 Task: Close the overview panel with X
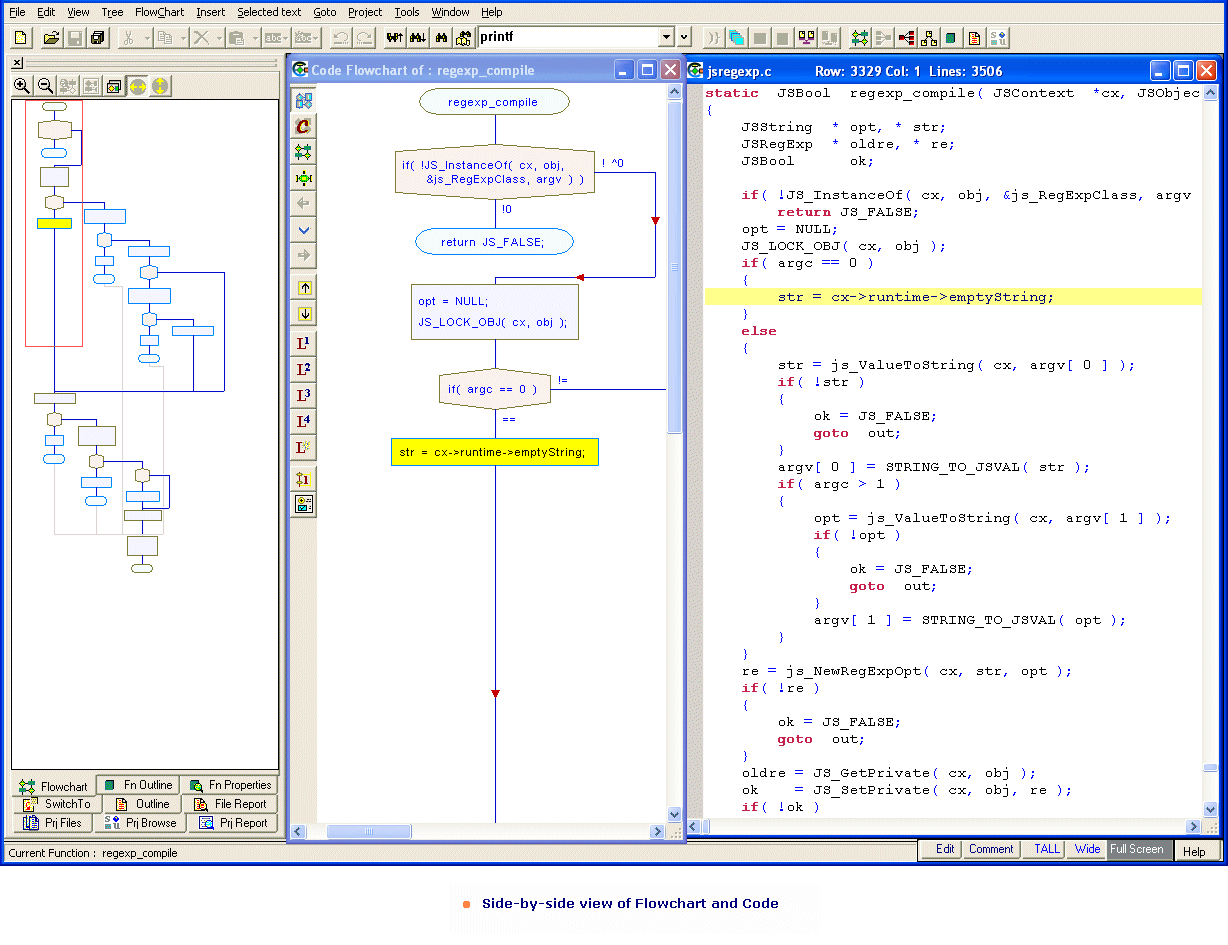pyautogui.click(x=17, y=63)
